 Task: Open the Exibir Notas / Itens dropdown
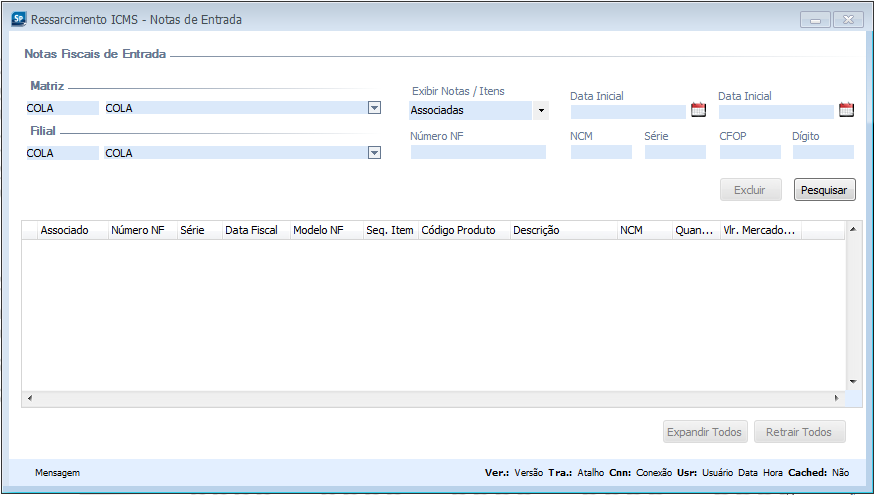tap(541, 111)
